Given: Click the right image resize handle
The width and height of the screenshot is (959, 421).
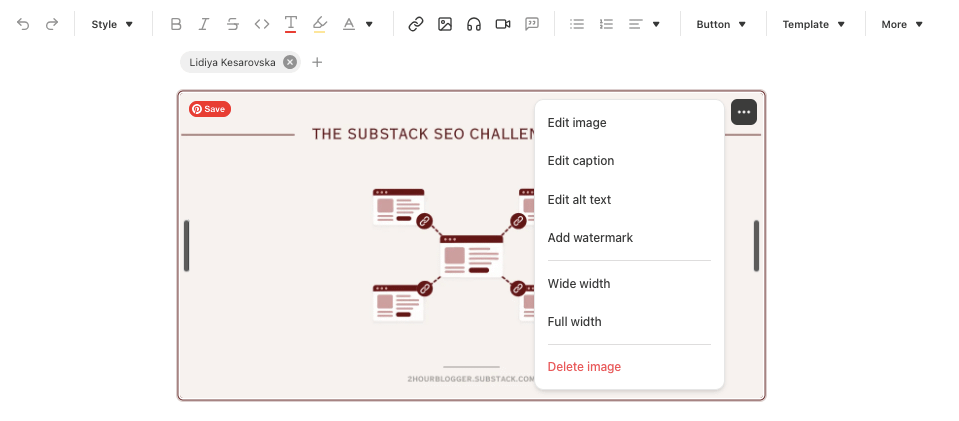Looking at the screenshot, I should 757,246.
